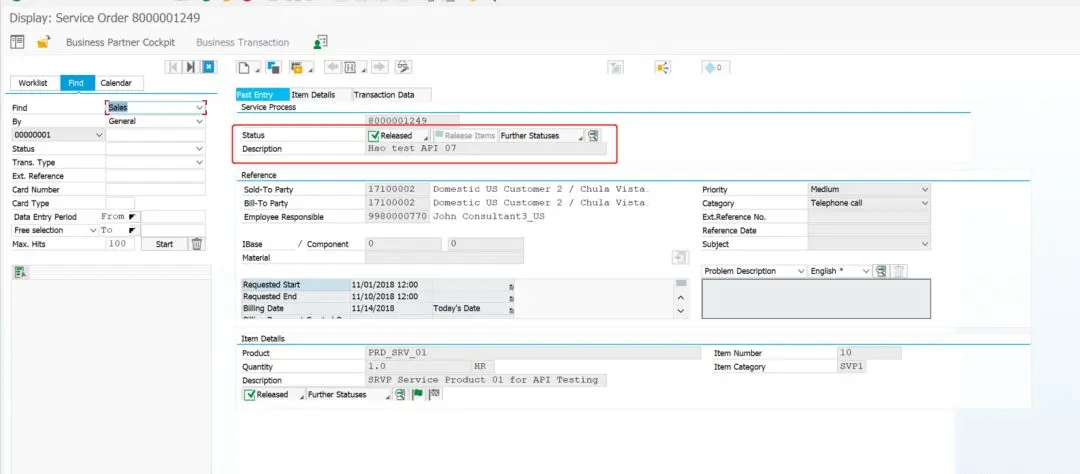This screenshot has height=474, width=1080.
Task: Open the Problem Description text type dropdown
Action: tap(754, 271)
